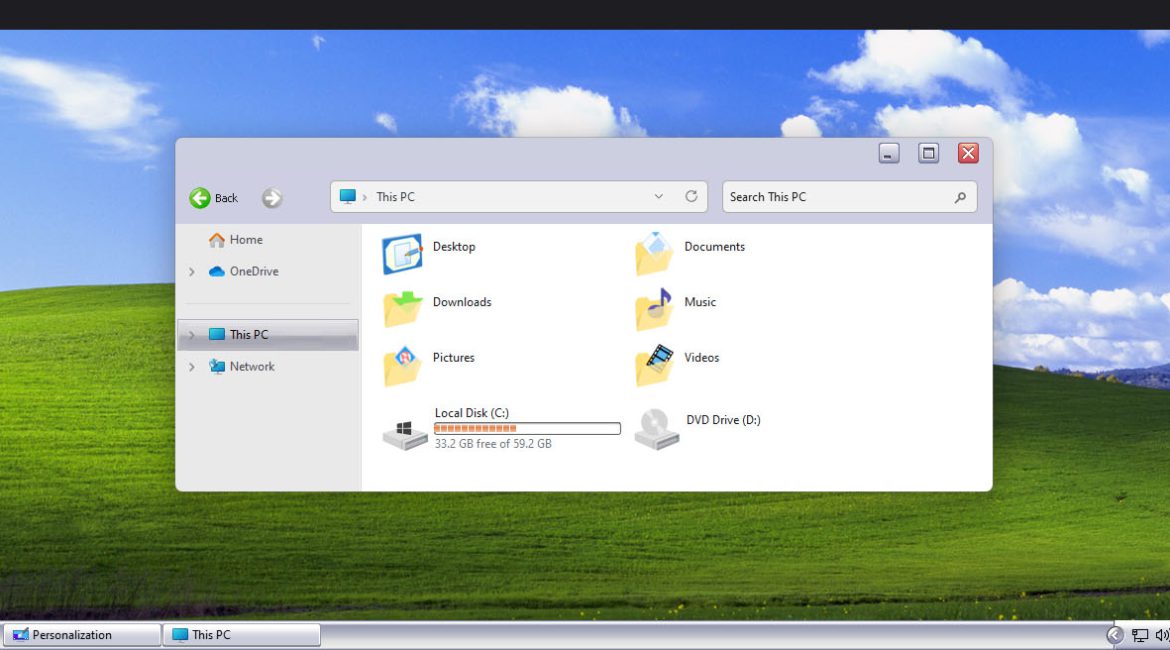Select the Documents folder icon
This screenshot has width=1170, height=650.
[654, 254]
